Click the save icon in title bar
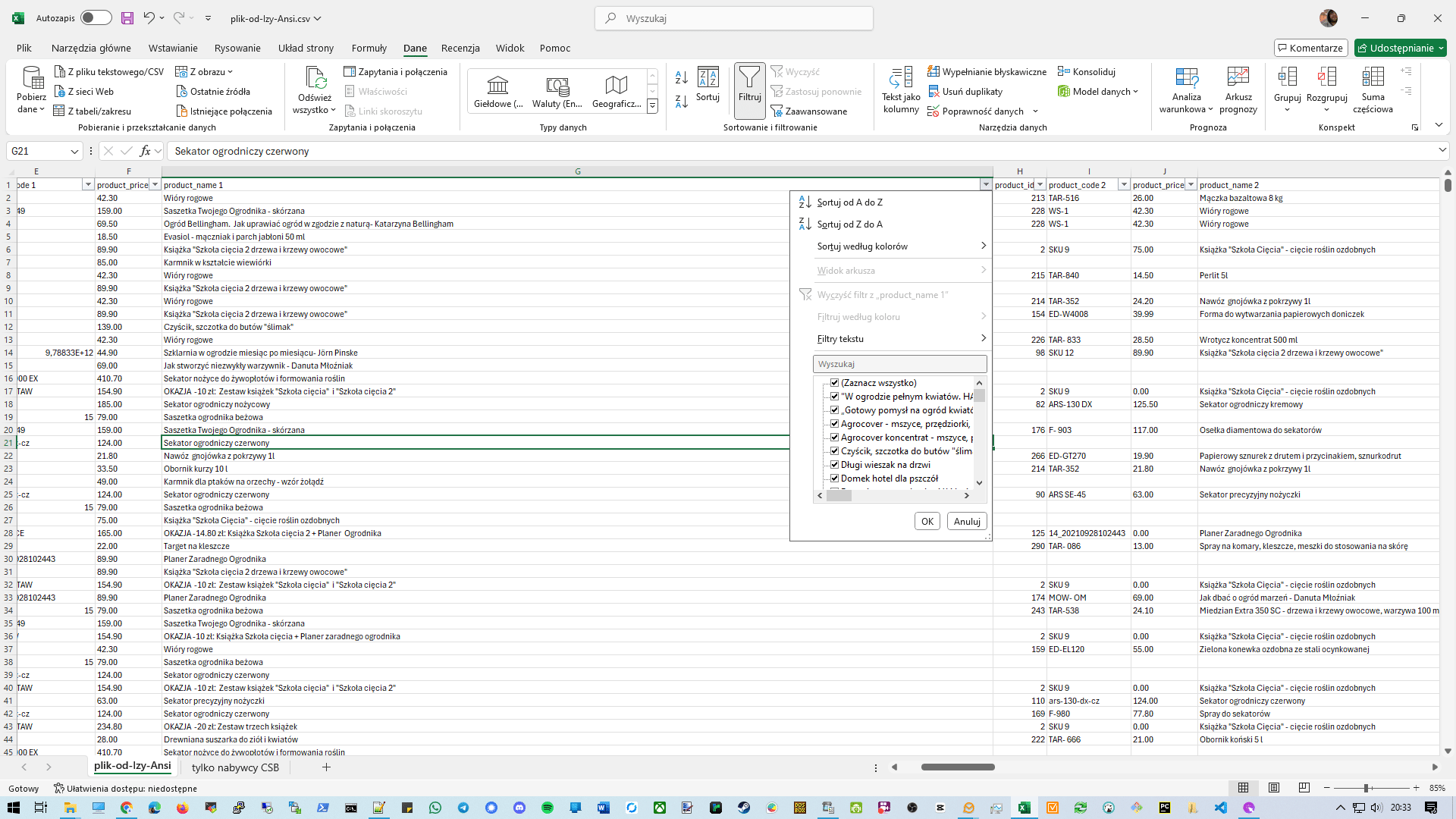 coord(127,18)
